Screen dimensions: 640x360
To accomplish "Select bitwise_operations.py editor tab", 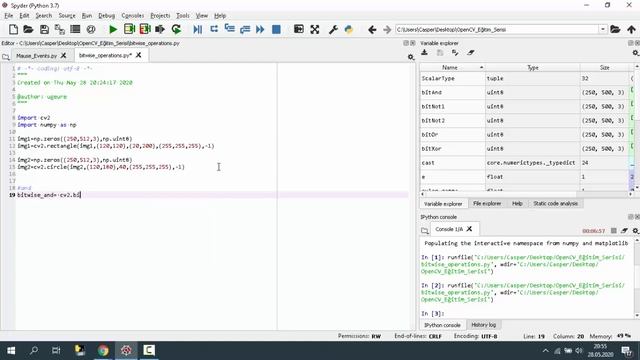I will 105,55.
